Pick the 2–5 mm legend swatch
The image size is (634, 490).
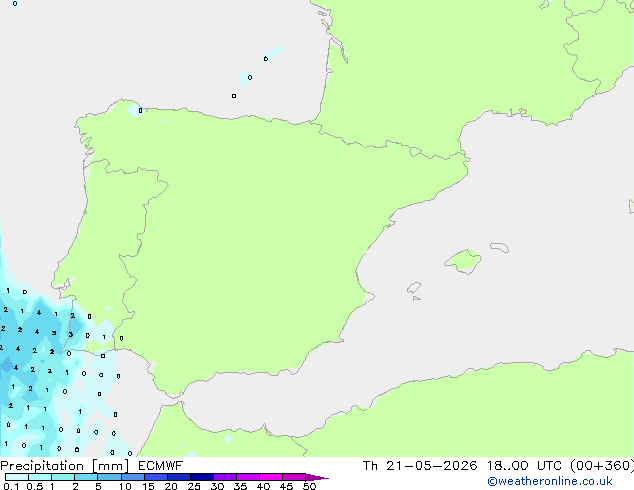[x=86, y=477]
